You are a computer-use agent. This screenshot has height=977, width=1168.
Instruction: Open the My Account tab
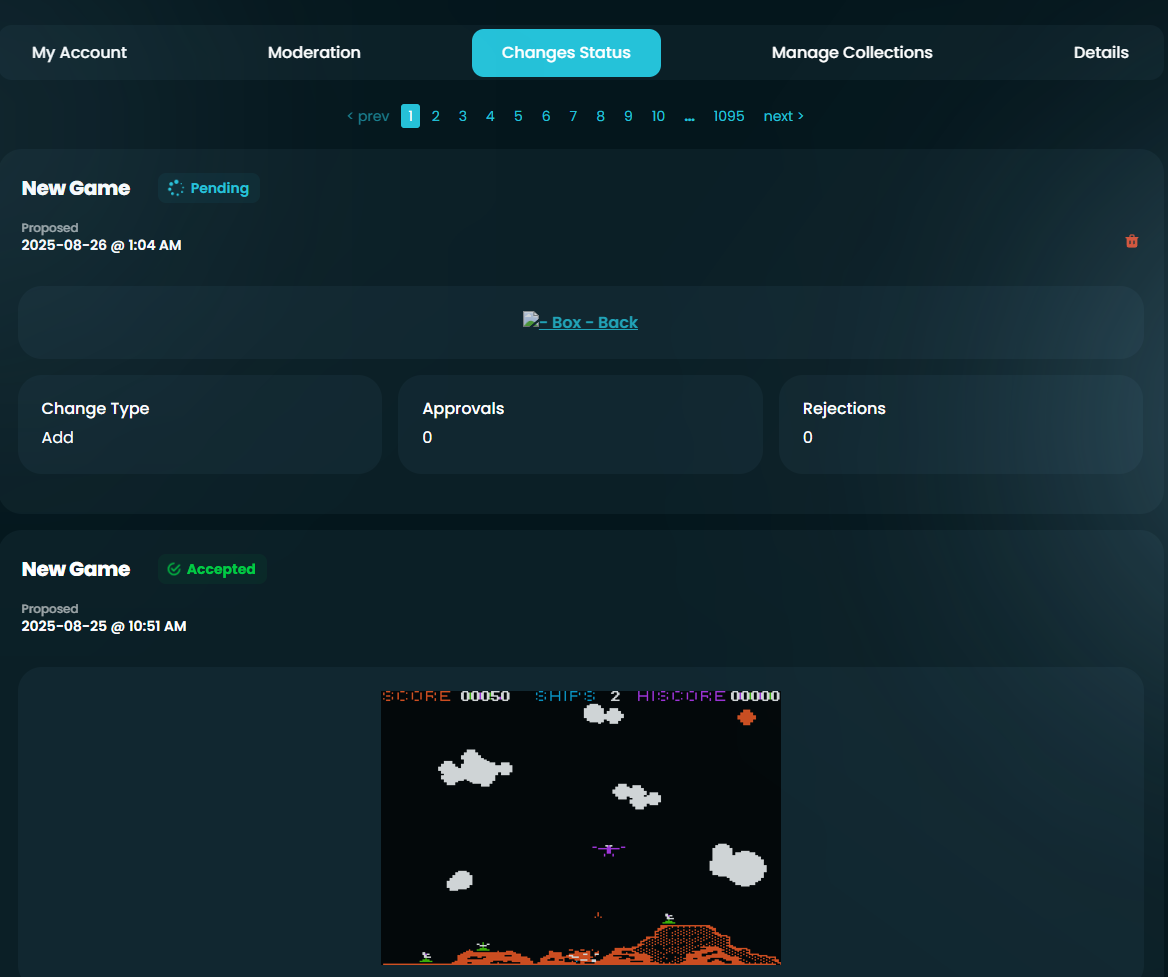pyautogui.click(x=79, y=53)
